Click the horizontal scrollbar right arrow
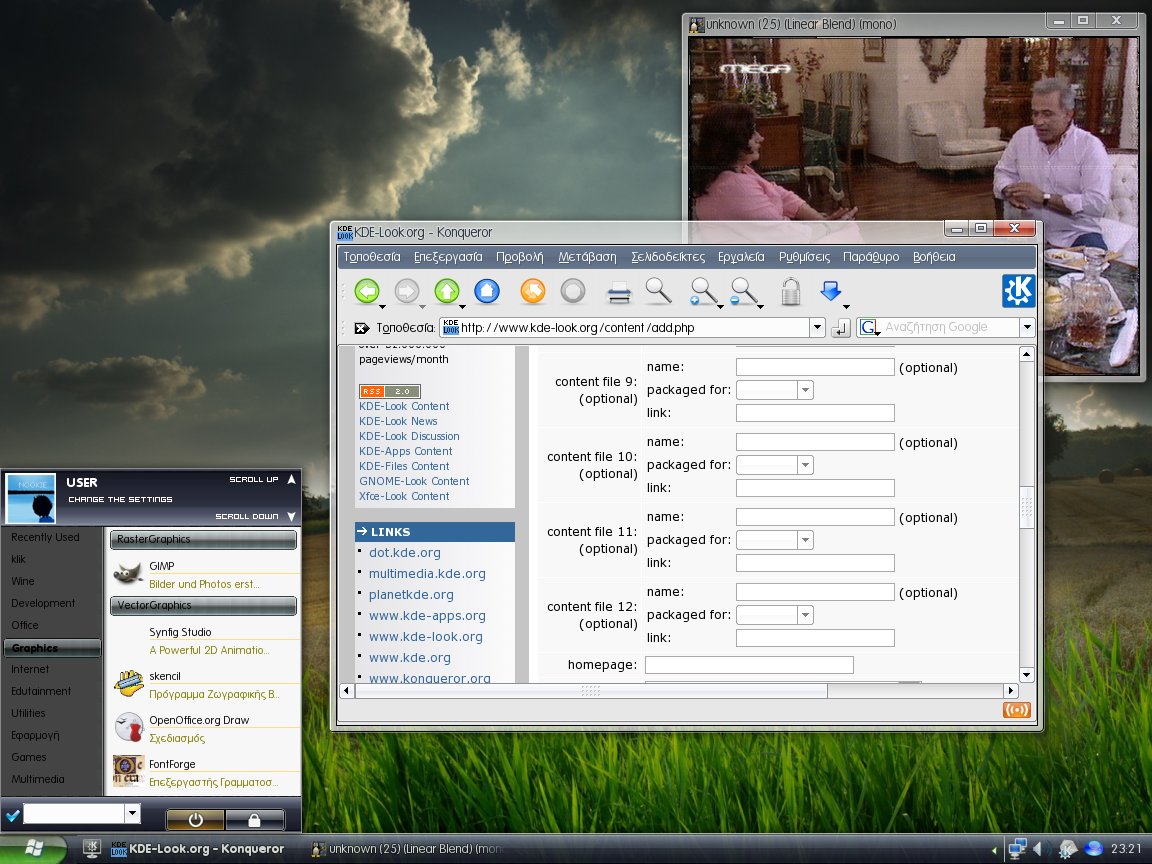The image size is (1152, 864). point(1010,691)
